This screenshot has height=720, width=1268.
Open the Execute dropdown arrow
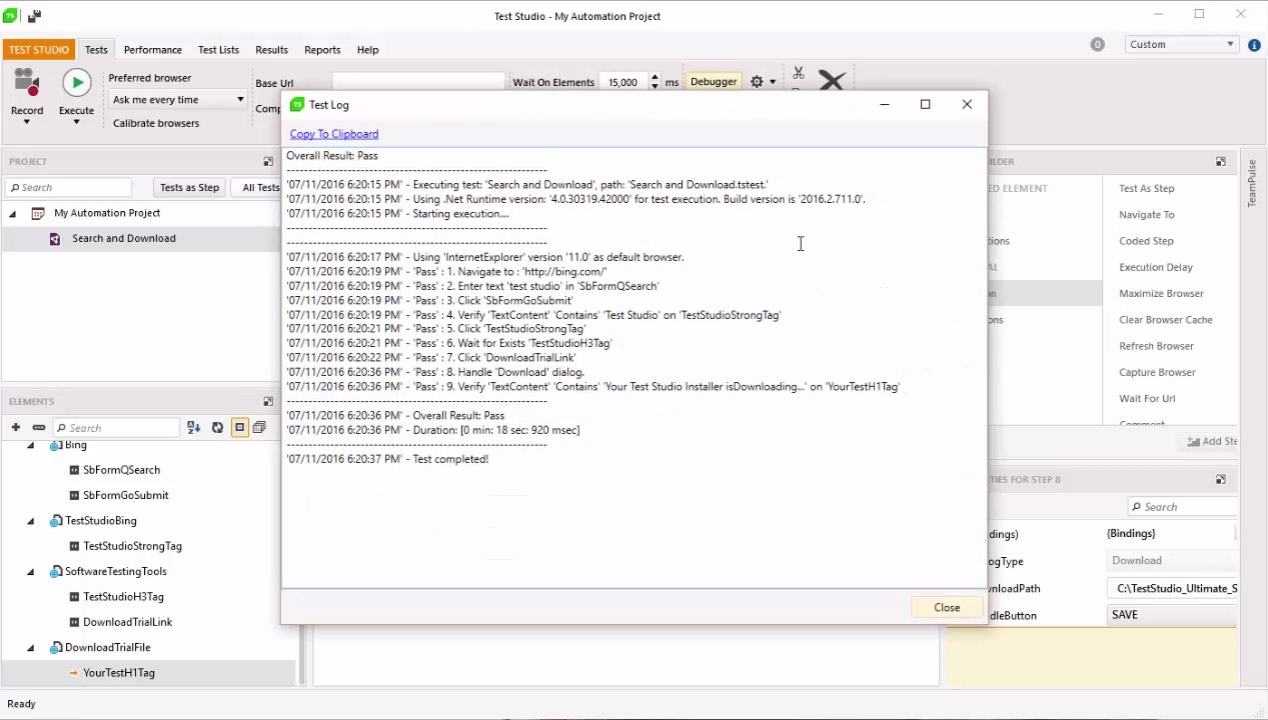76,122
